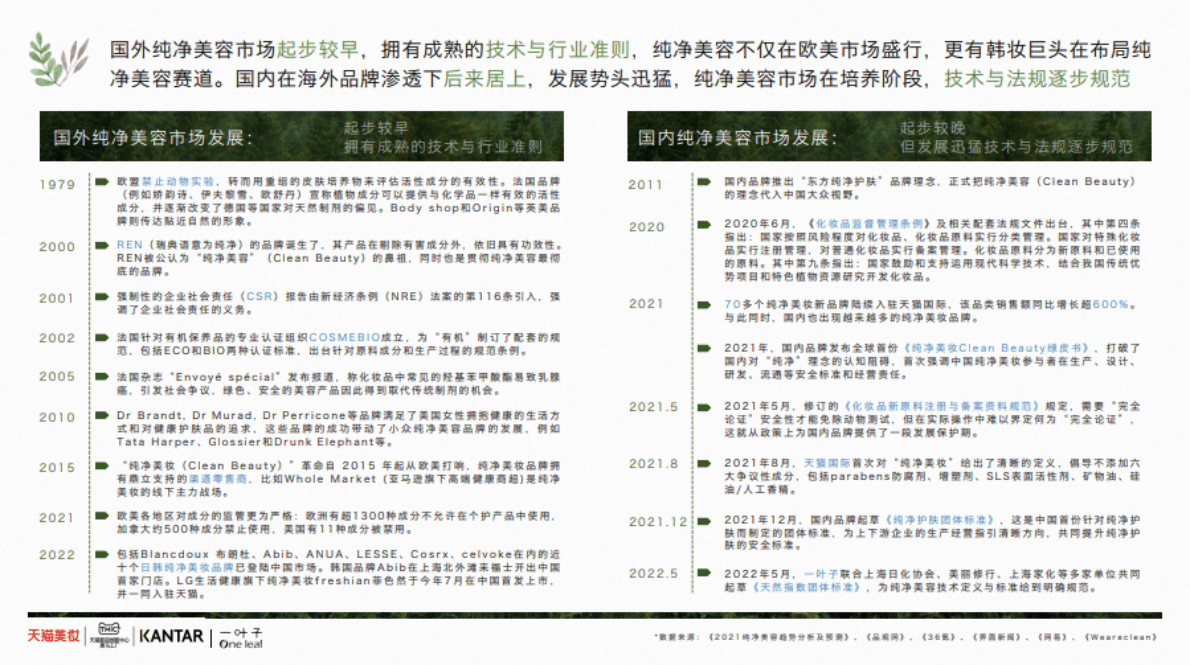Click the arrow marker beside the 1979 entry
Screen dimensions: 1190x665
coord(101,182)
